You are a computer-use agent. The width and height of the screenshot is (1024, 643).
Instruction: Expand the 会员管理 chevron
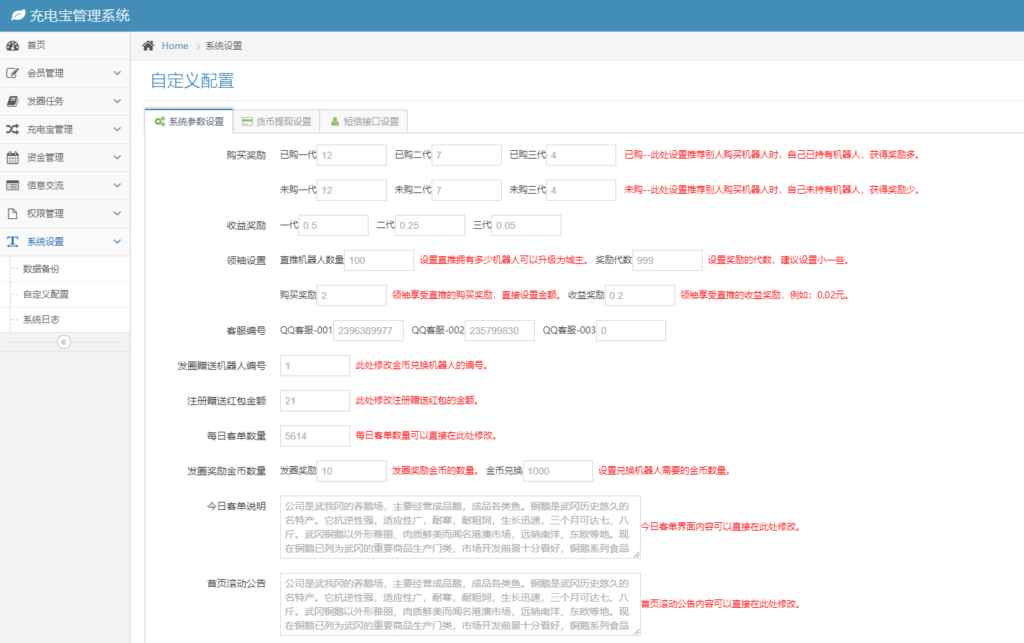(117, 73)
